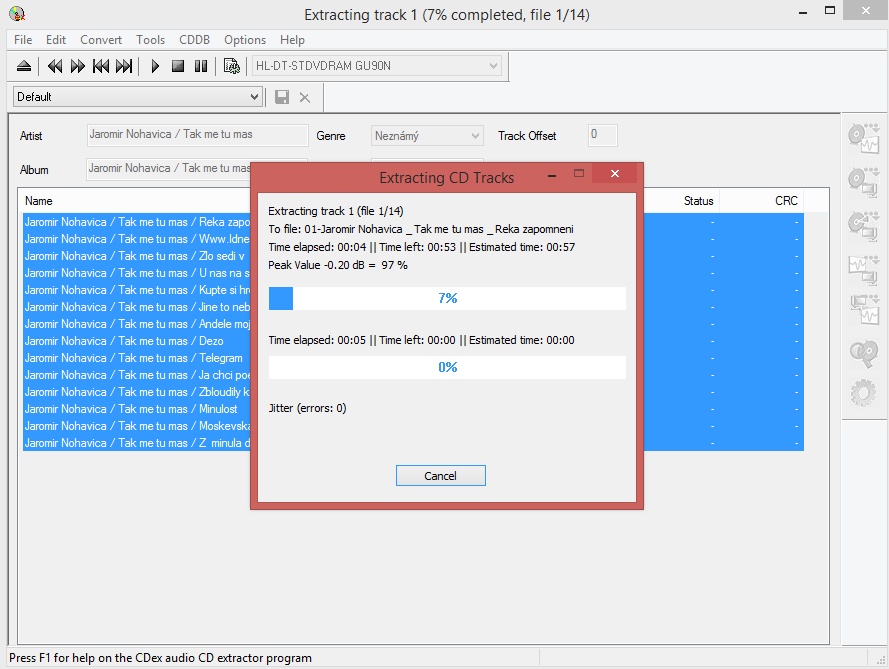
Task: Click the delete profile X icon
Action: [305, 97]
